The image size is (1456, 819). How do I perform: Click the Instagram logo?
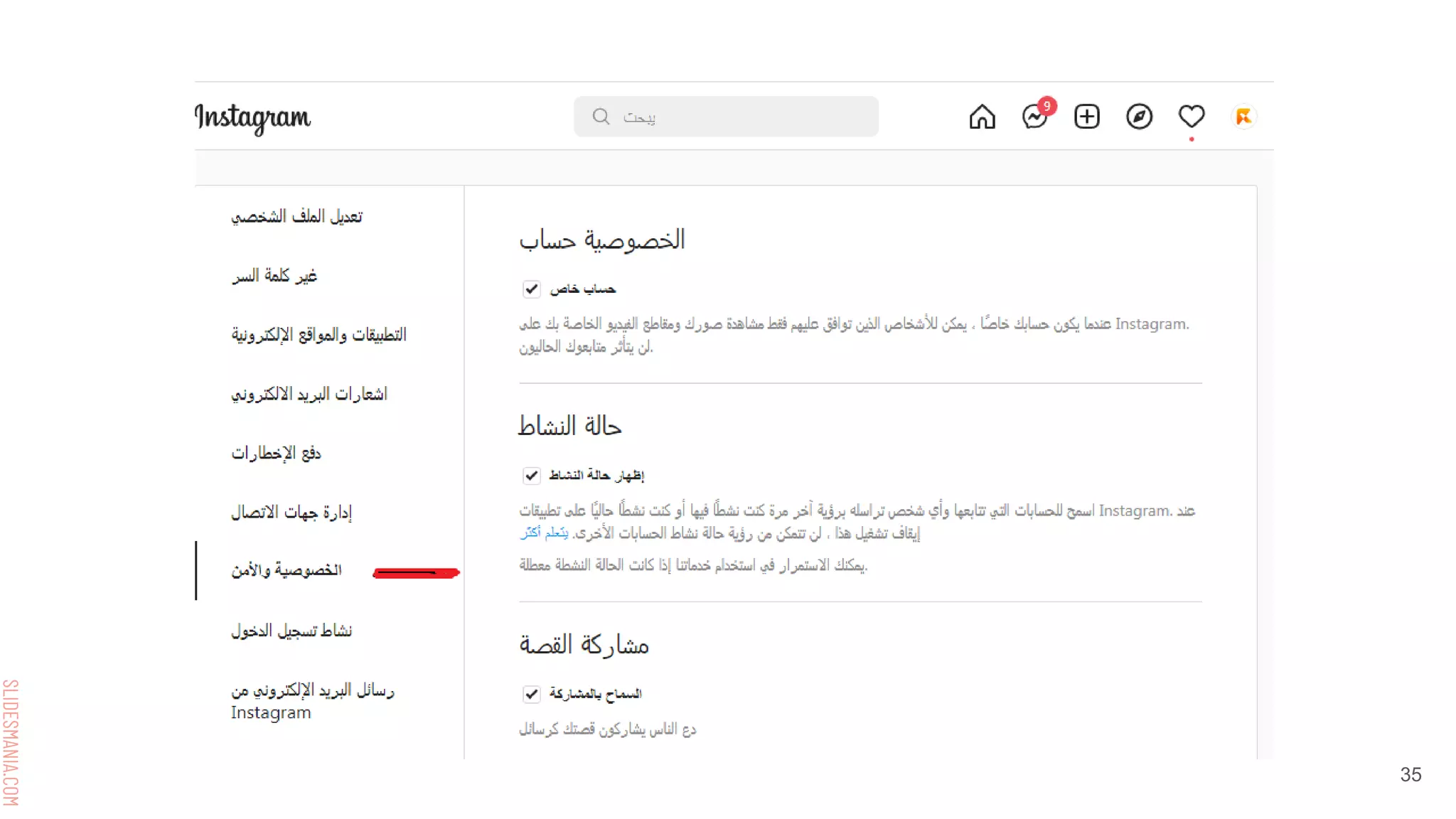[x=253, y=117]
